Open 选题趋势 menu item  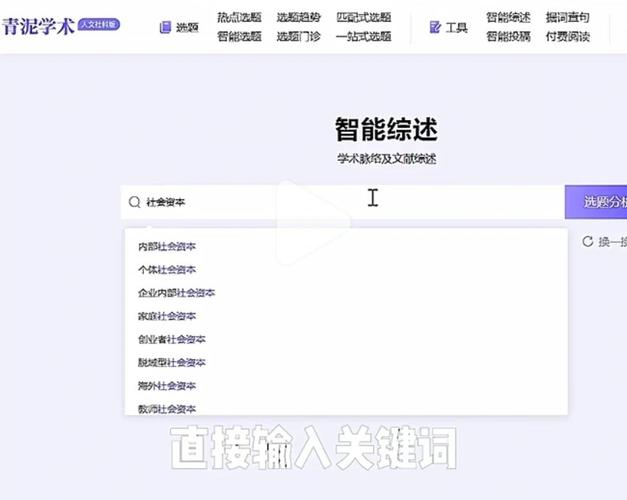(299, 17)
